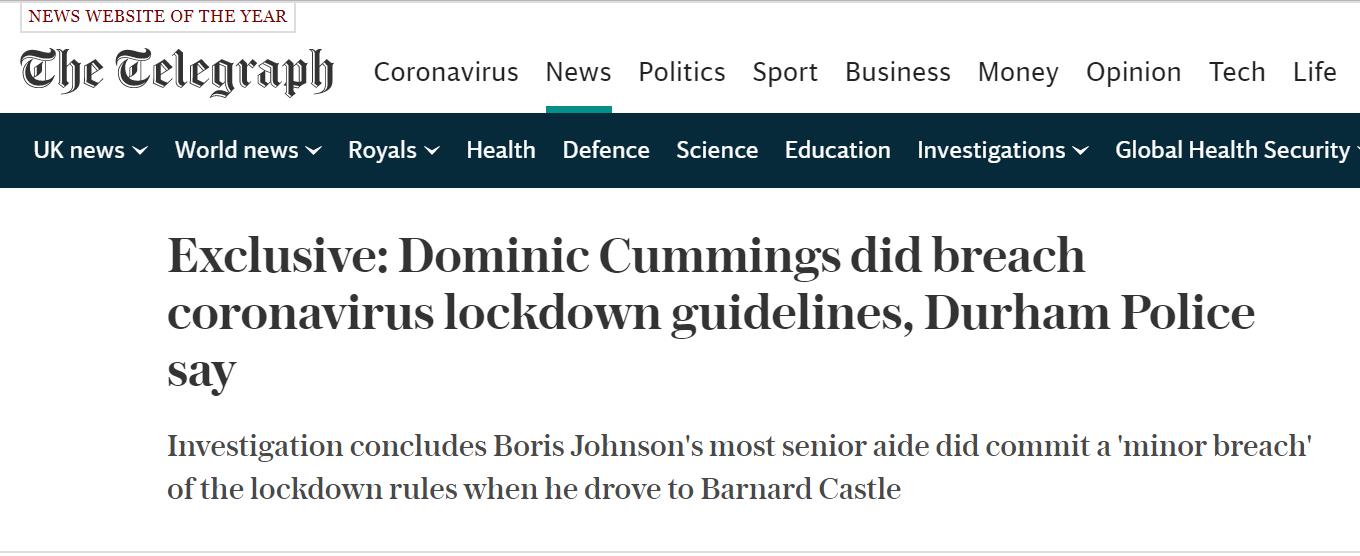
Task: Click The Telegraph logo
Action: pos(176,72)
